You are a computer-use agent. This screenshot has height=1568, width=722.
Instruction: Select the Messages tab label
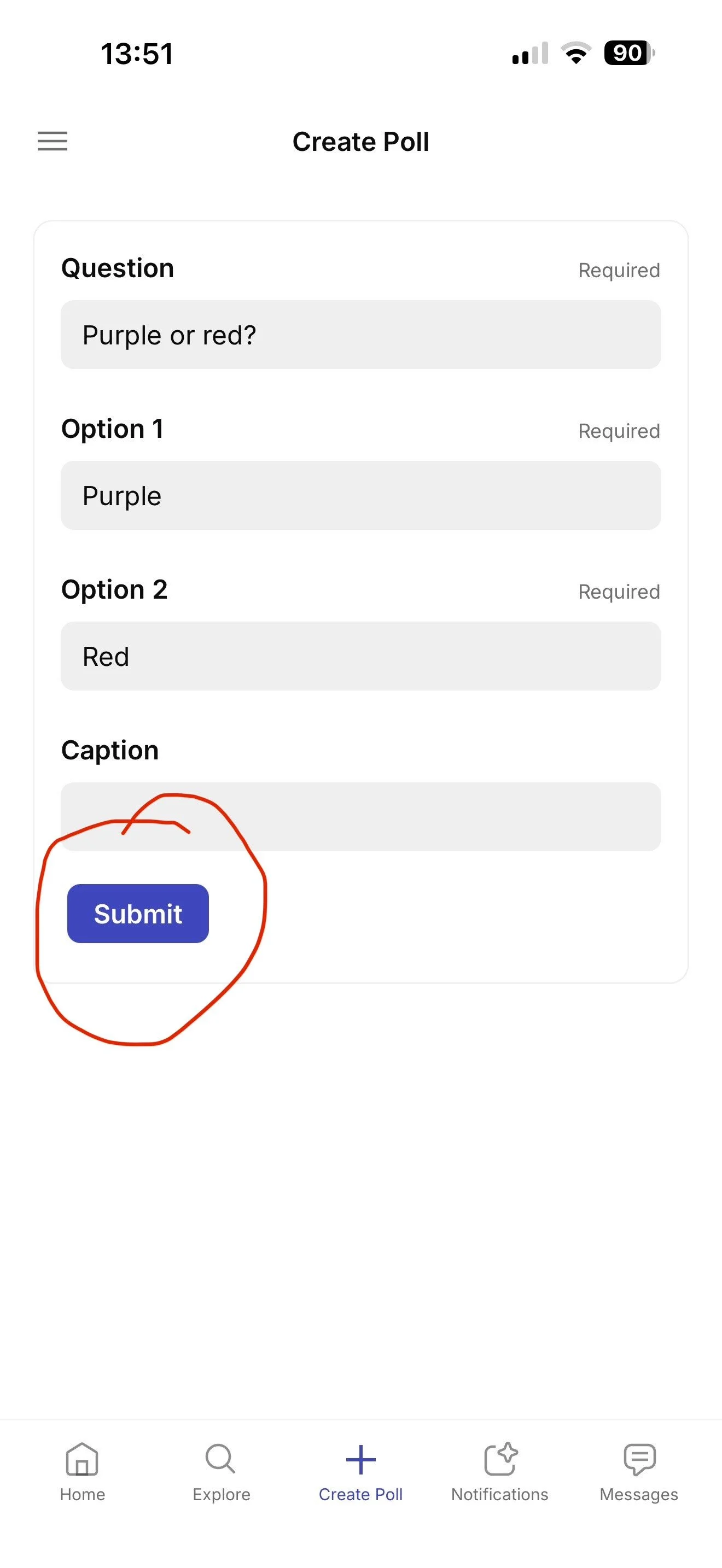[x=639, y=1494]
